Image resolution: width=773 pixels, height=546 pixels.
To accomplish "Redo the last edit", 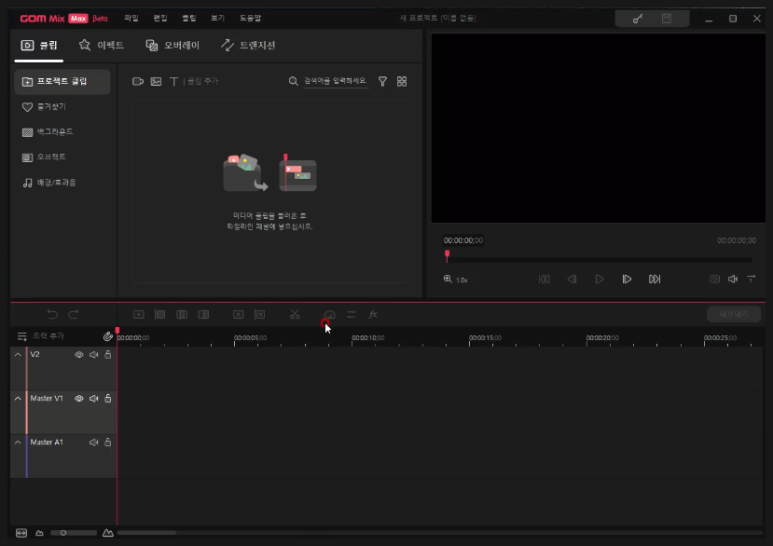I will [x=73, y=314].
